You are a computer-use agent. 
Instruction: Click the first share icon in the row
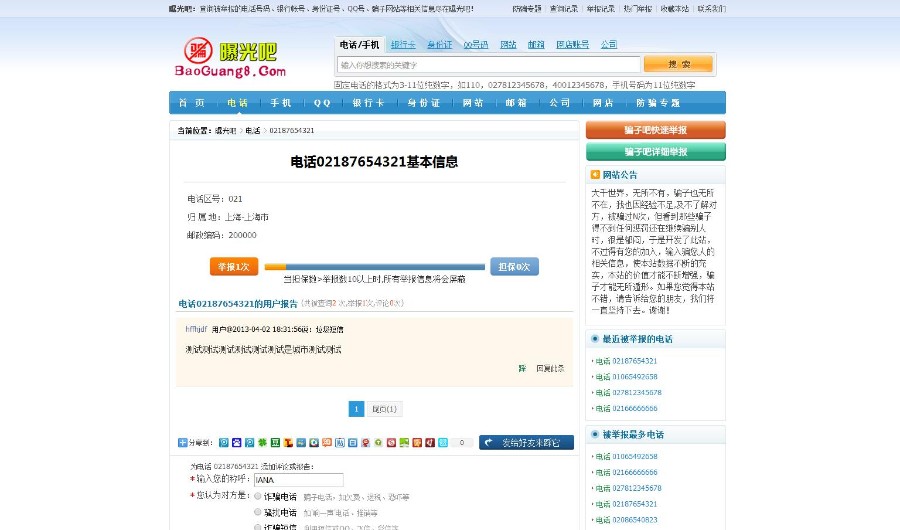pos(223,442)
